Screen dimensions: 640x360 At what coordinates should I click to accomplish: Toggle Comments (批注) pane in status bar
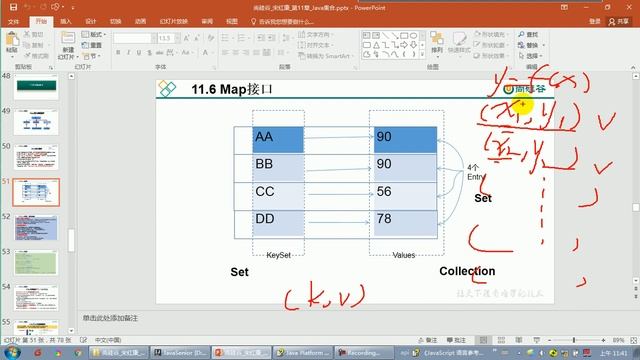pyautogui.click(x=456, y=340)
